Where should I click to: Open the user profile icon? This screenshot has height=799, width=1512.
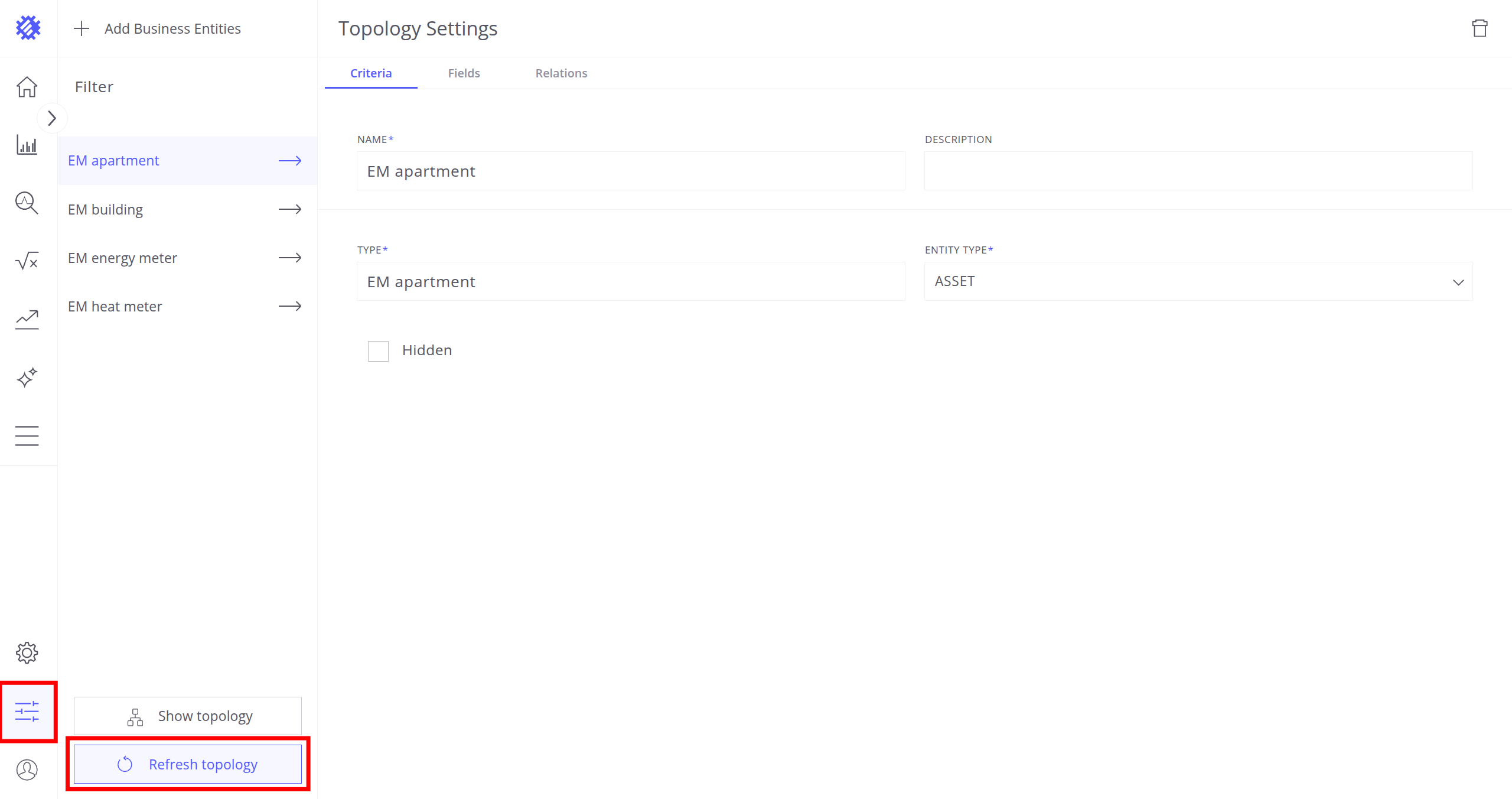pyautogui.click(x=27, y=769)
